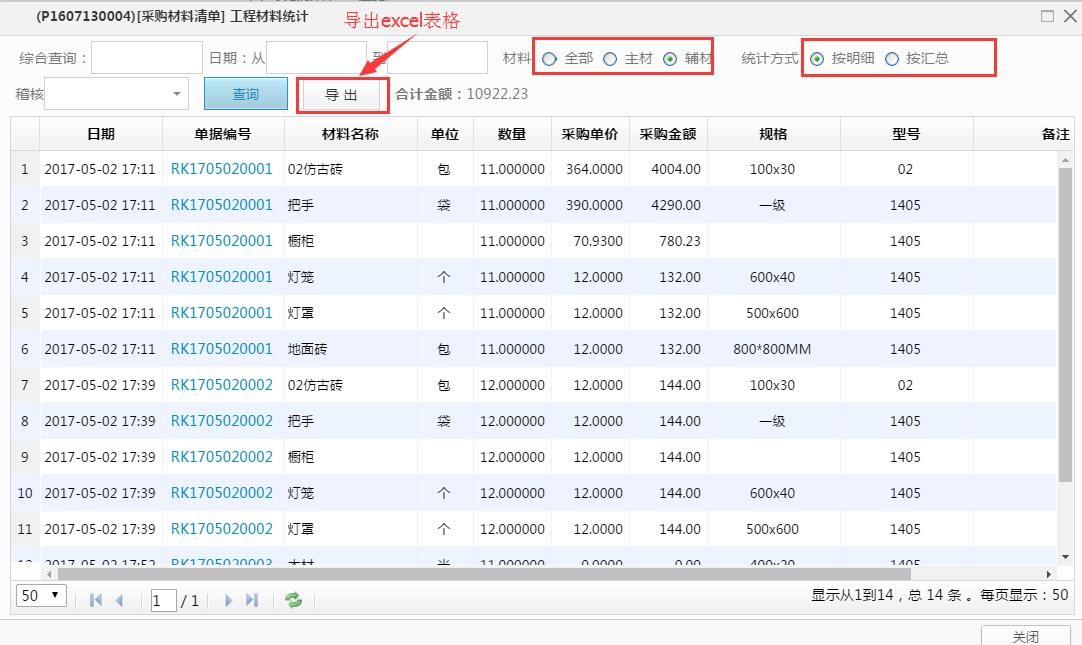
Task: Jump to last page icon
Action: point(252,600)
